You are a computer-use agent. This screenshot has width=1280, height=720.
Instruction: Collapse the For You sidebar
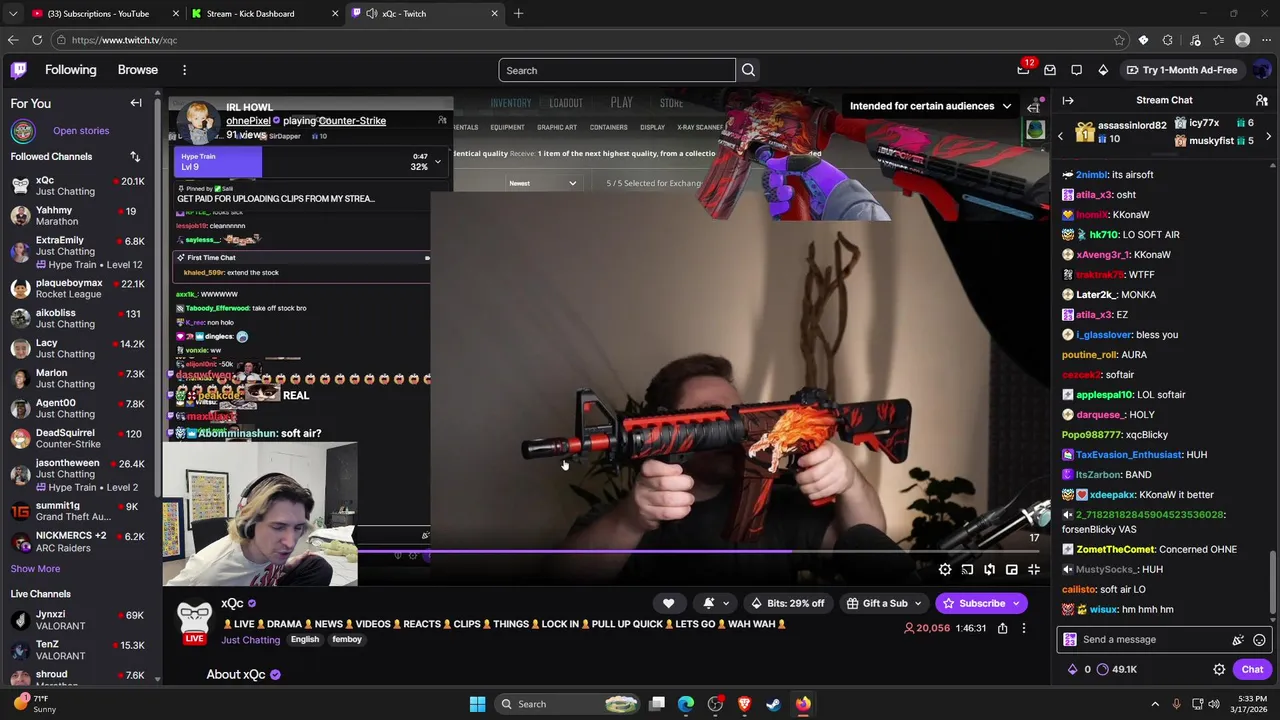pos(136,103)
